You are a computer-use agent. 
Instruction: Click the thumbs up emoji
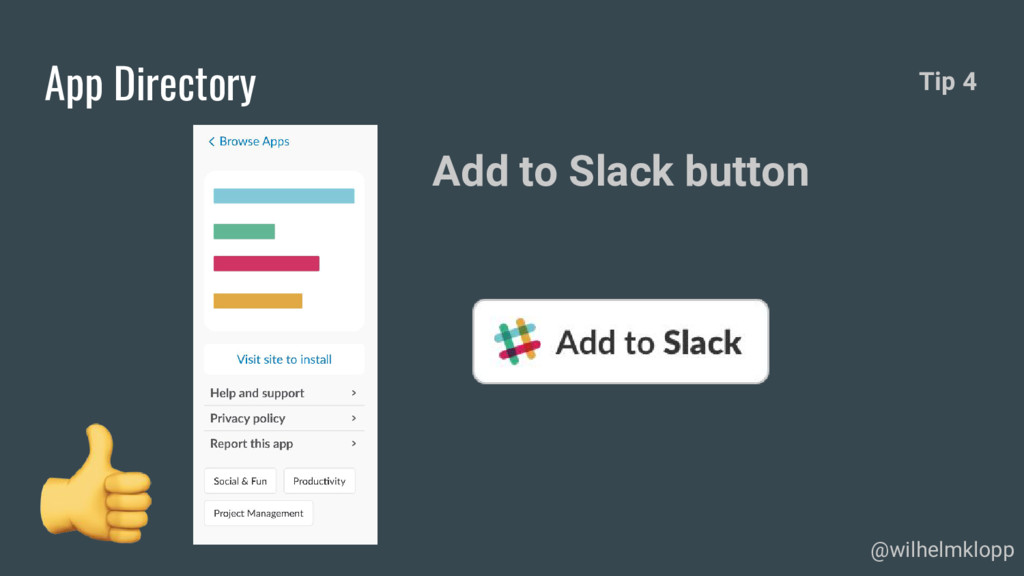point(96,483)
